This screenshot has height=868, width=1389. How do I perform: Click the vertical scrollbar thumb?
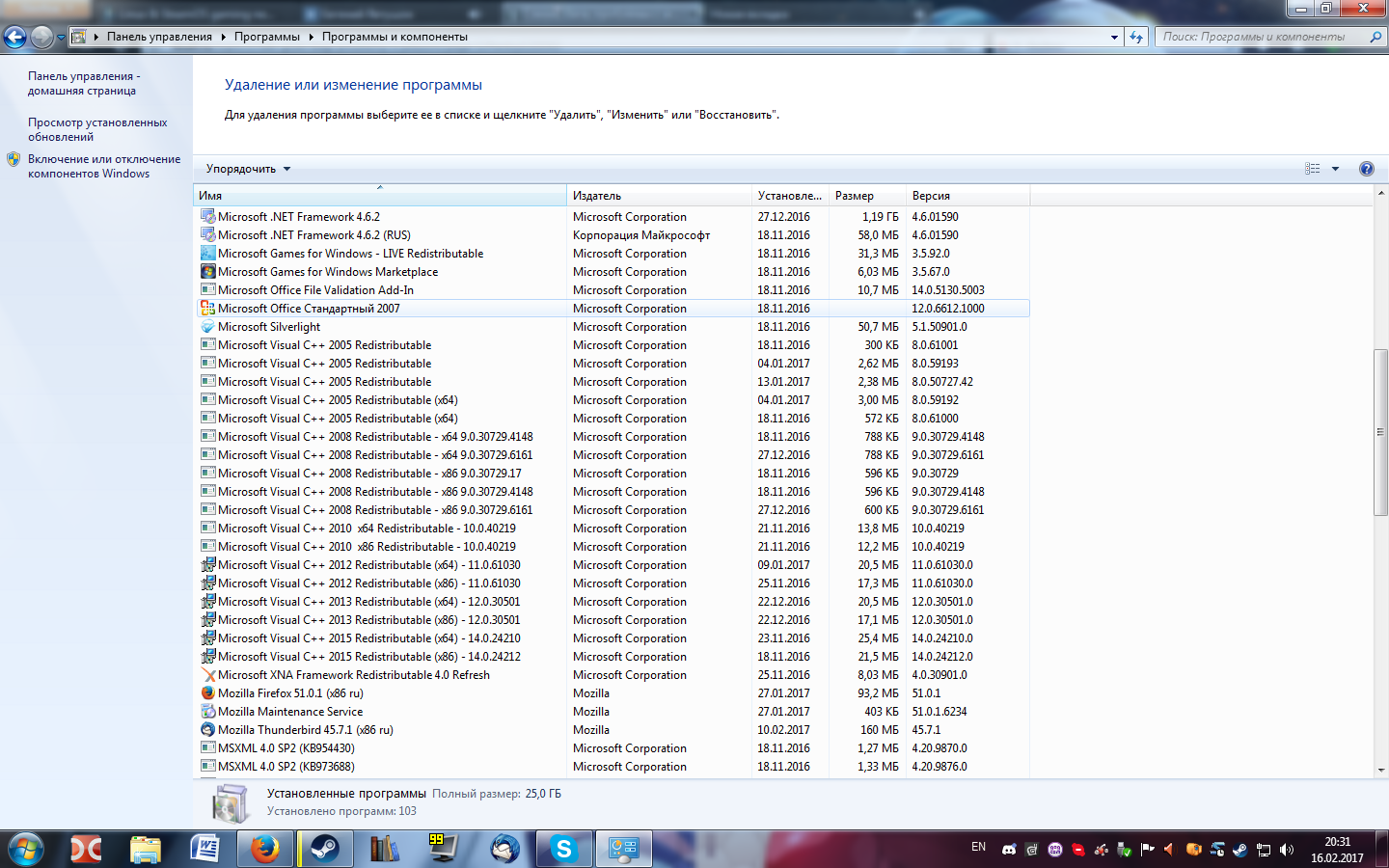point(1380,432)
